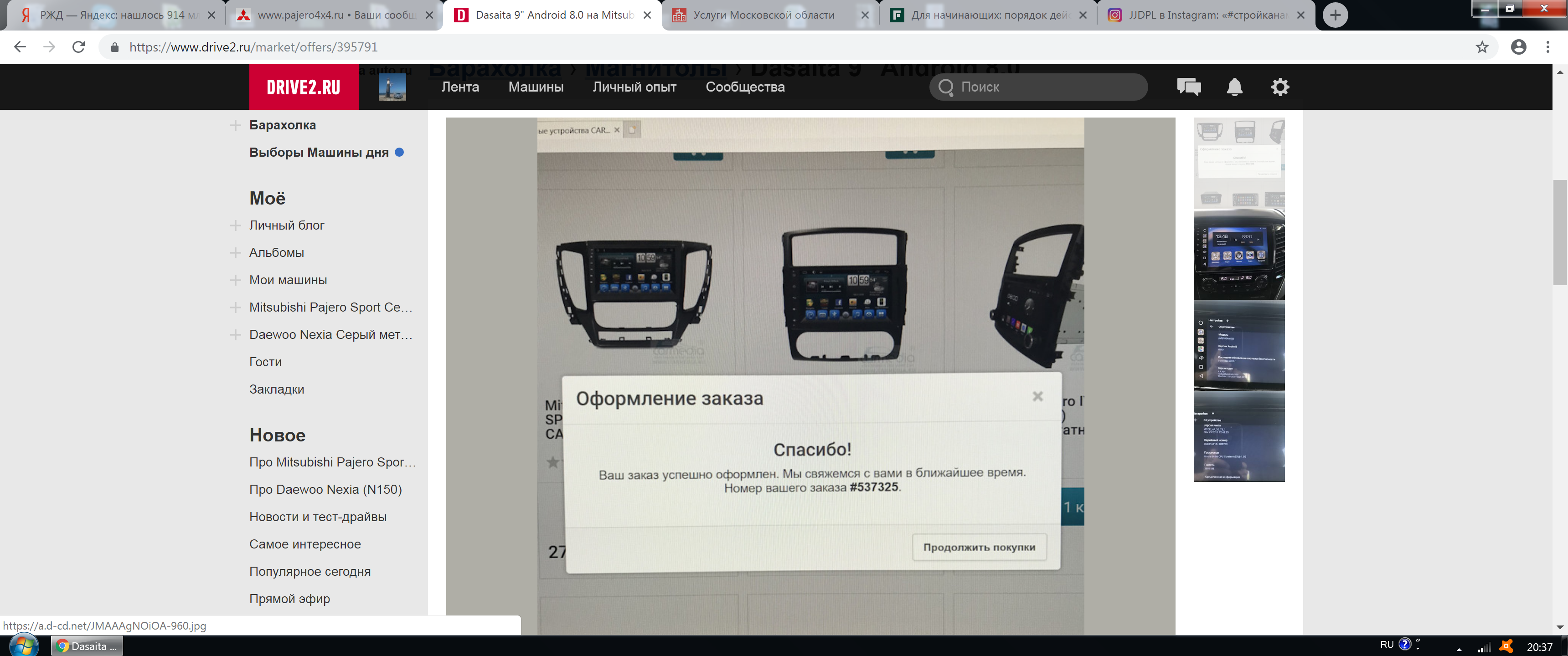This screenshot has height=656, width=1568.
Task: Expand the Барахолка sidebar item
Action: (x=236, y=125)
